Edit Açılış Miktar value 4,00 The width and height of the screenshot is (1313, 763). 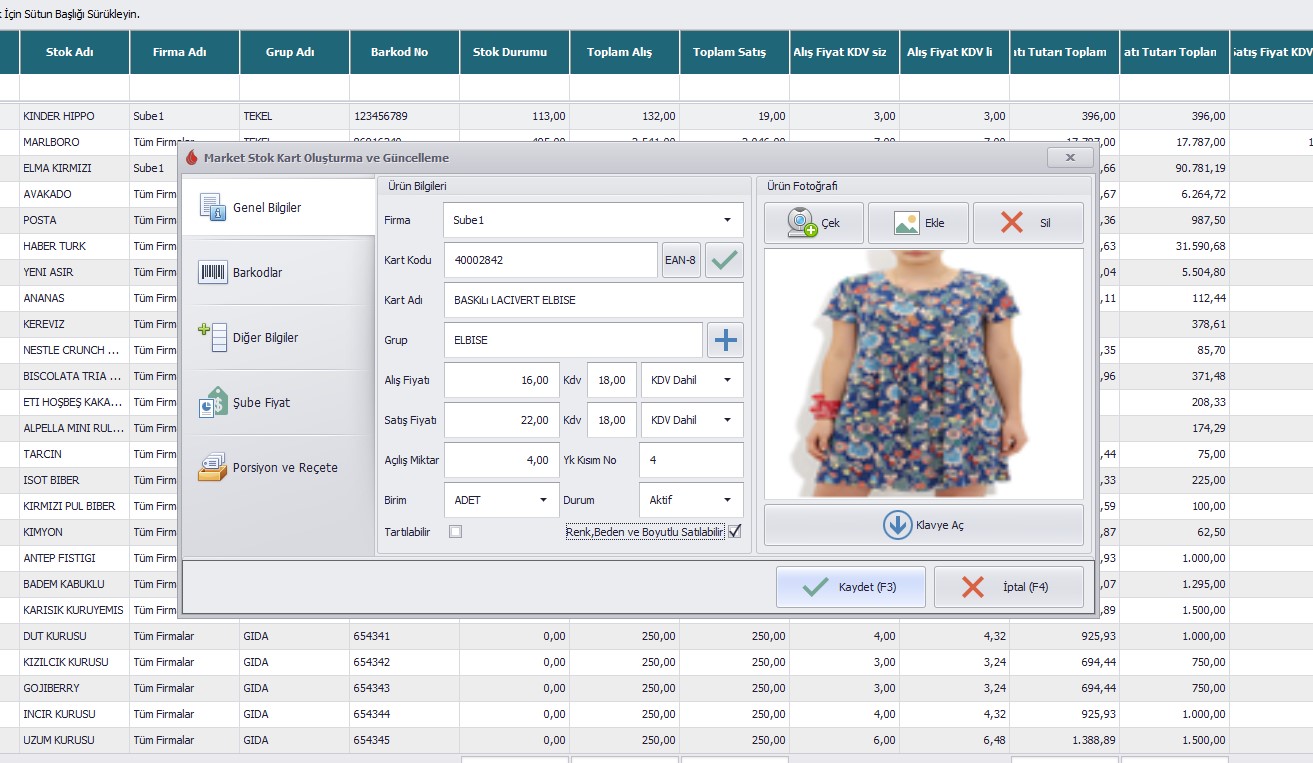click(x=501, y=460)
